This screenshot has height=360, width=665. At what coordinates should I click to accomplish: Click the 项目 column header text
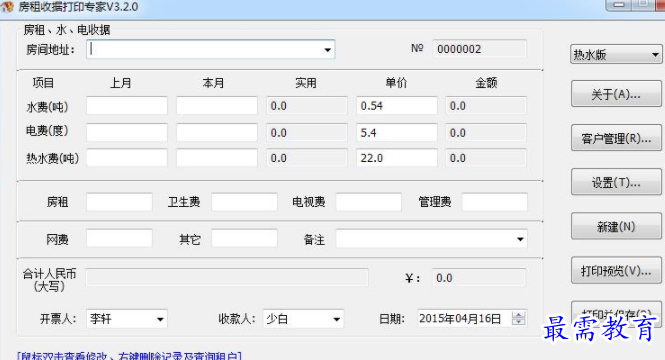click(x=43, y=83)
